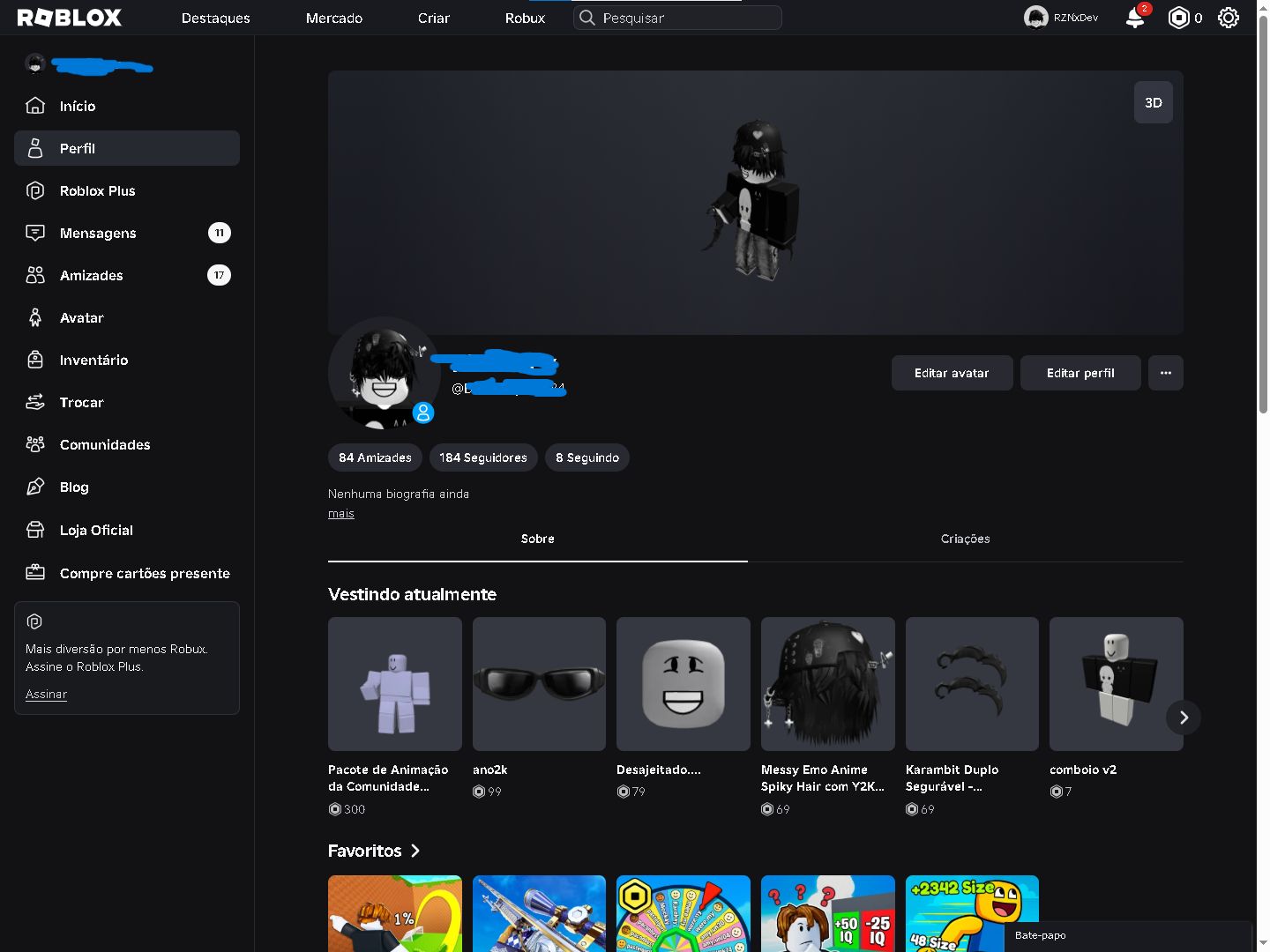Click the Messy Emo Anime Spiky Hair title
Screen dimensions: 1270x952
click(x=823, y=778)
